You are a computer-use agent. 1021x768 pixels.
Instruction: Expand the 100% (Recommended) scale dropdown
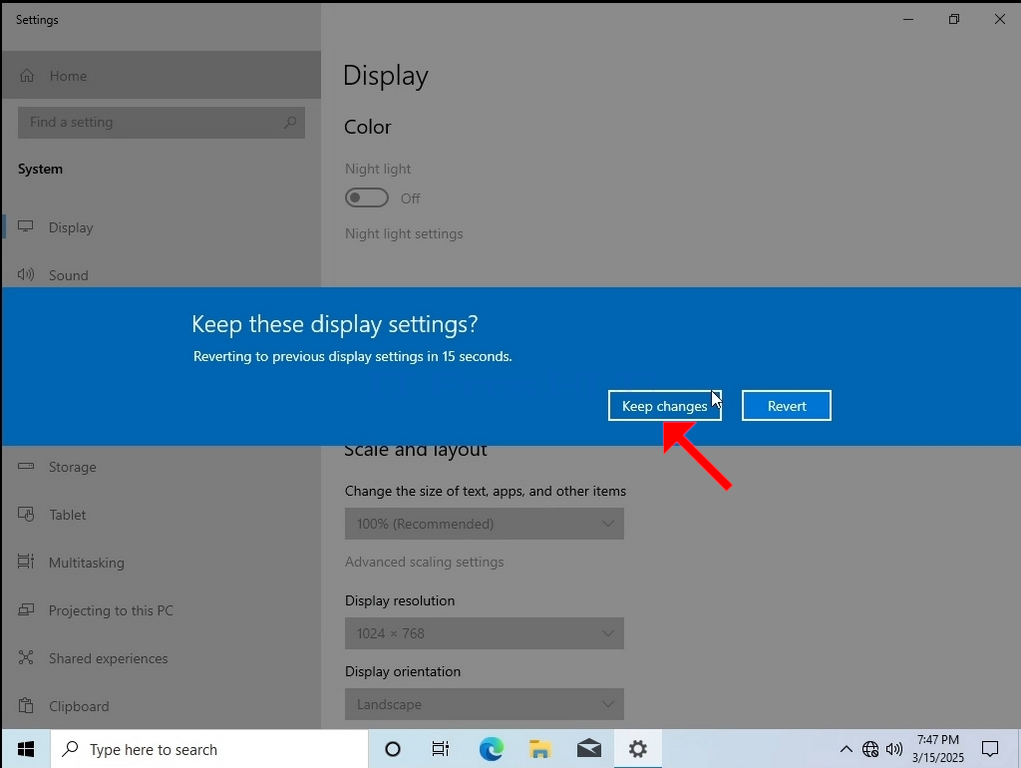pyautogui.click(x=484, y=524)
